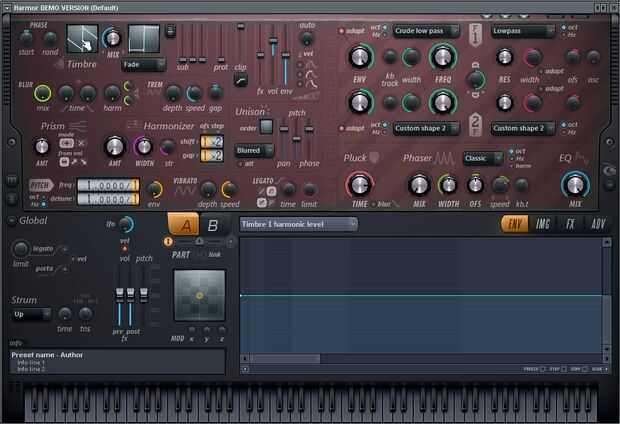This screenshot has height=424, width=620.
Task: Click the clip curve button
Action: point(240,80)
